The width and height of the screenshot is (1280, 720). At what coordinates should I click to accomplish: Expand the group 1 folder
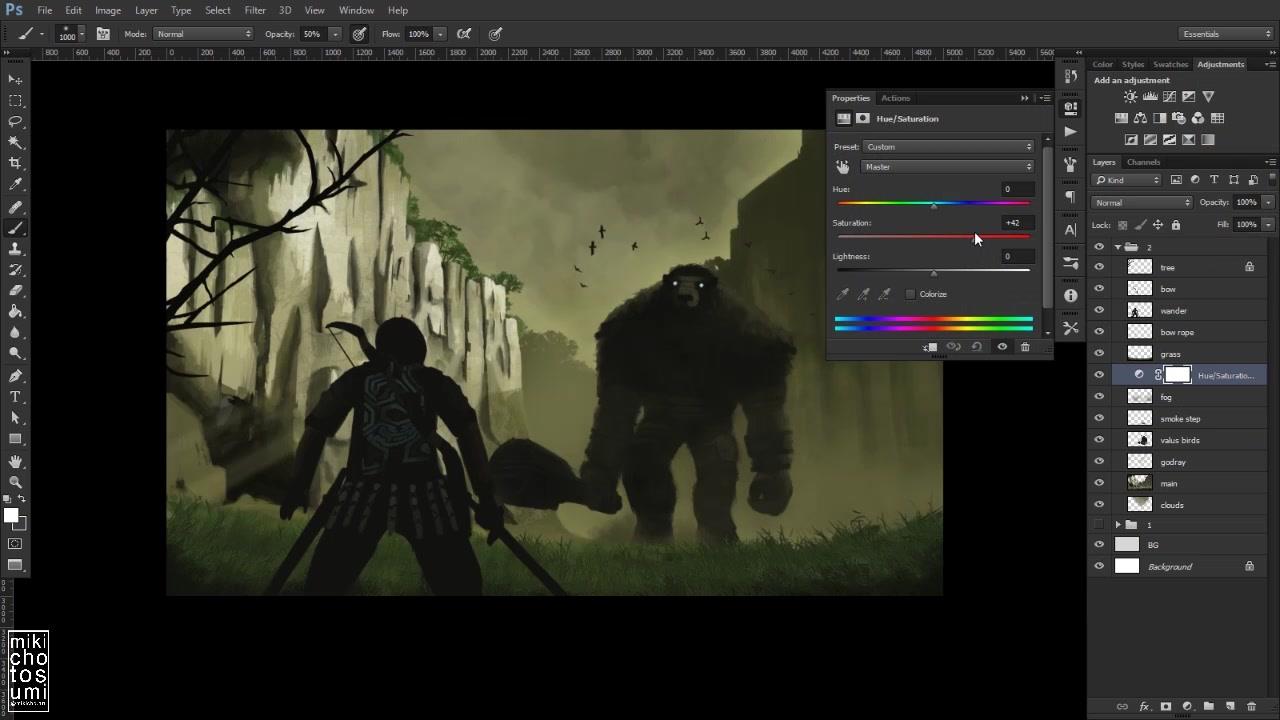click(1118, 525)
